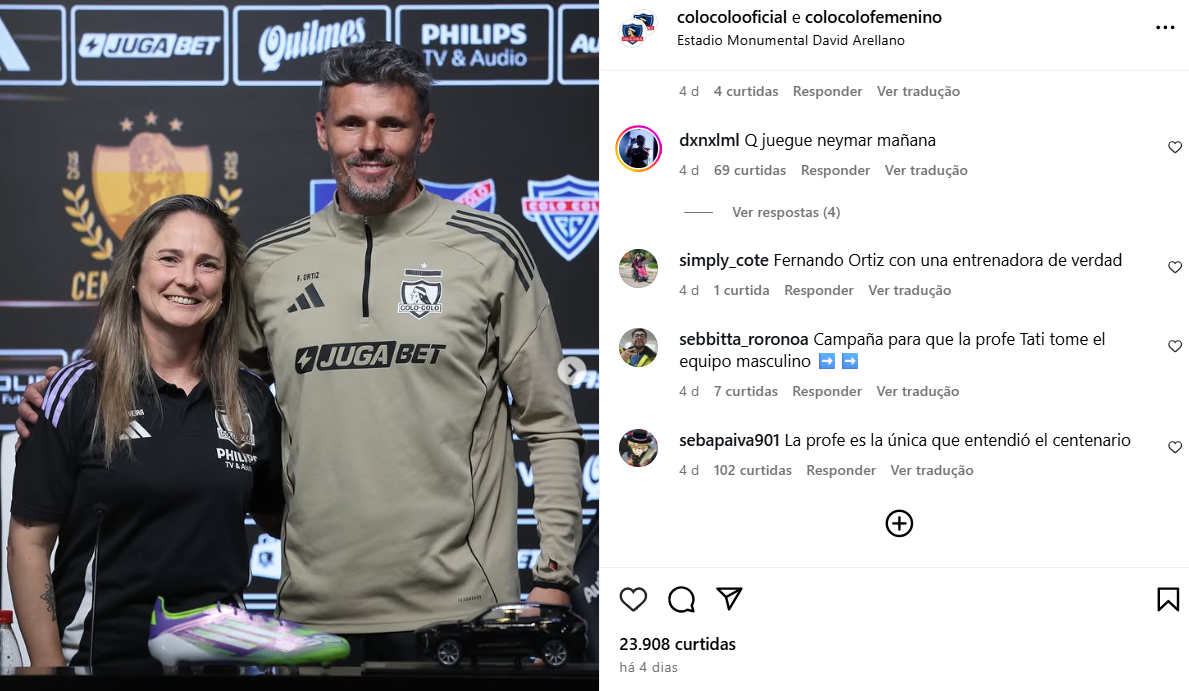Reply to dxnxlml's comment

tap(835, 171)
